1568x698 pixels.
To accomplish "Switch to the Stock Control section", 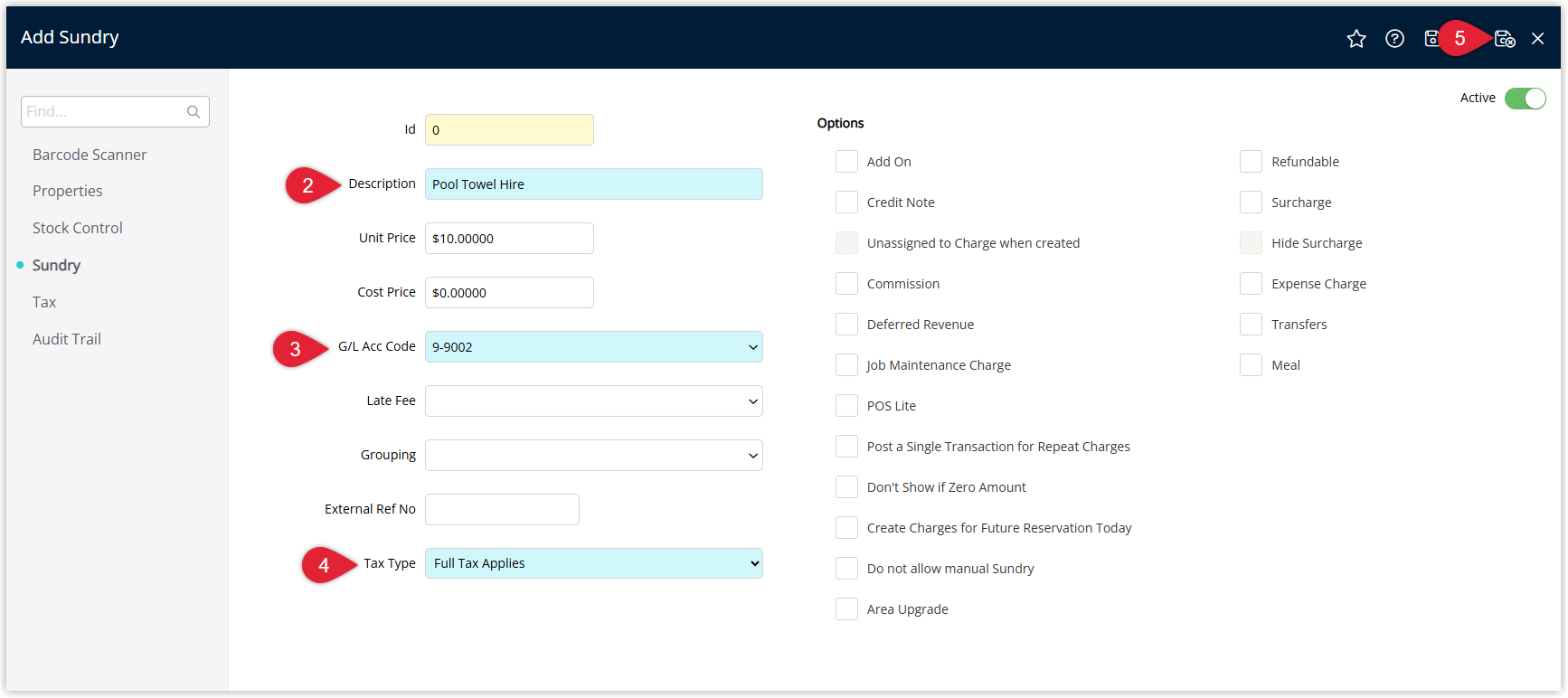I will tap(78, 229).
